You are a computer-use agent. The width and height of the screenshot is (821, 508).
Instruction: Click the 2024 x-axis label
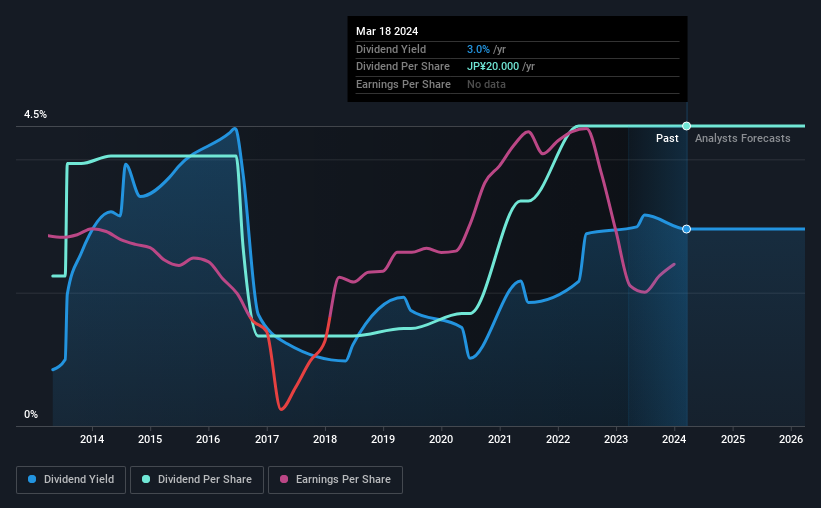674,439
